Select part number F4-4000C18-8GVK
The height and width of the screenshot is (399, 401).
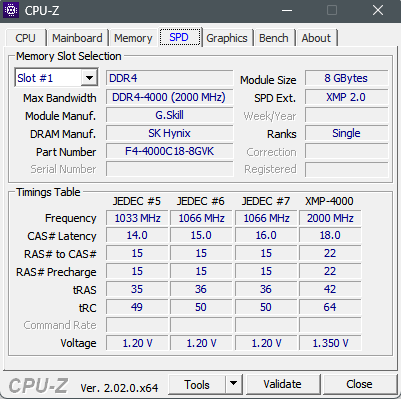[169, 151]
